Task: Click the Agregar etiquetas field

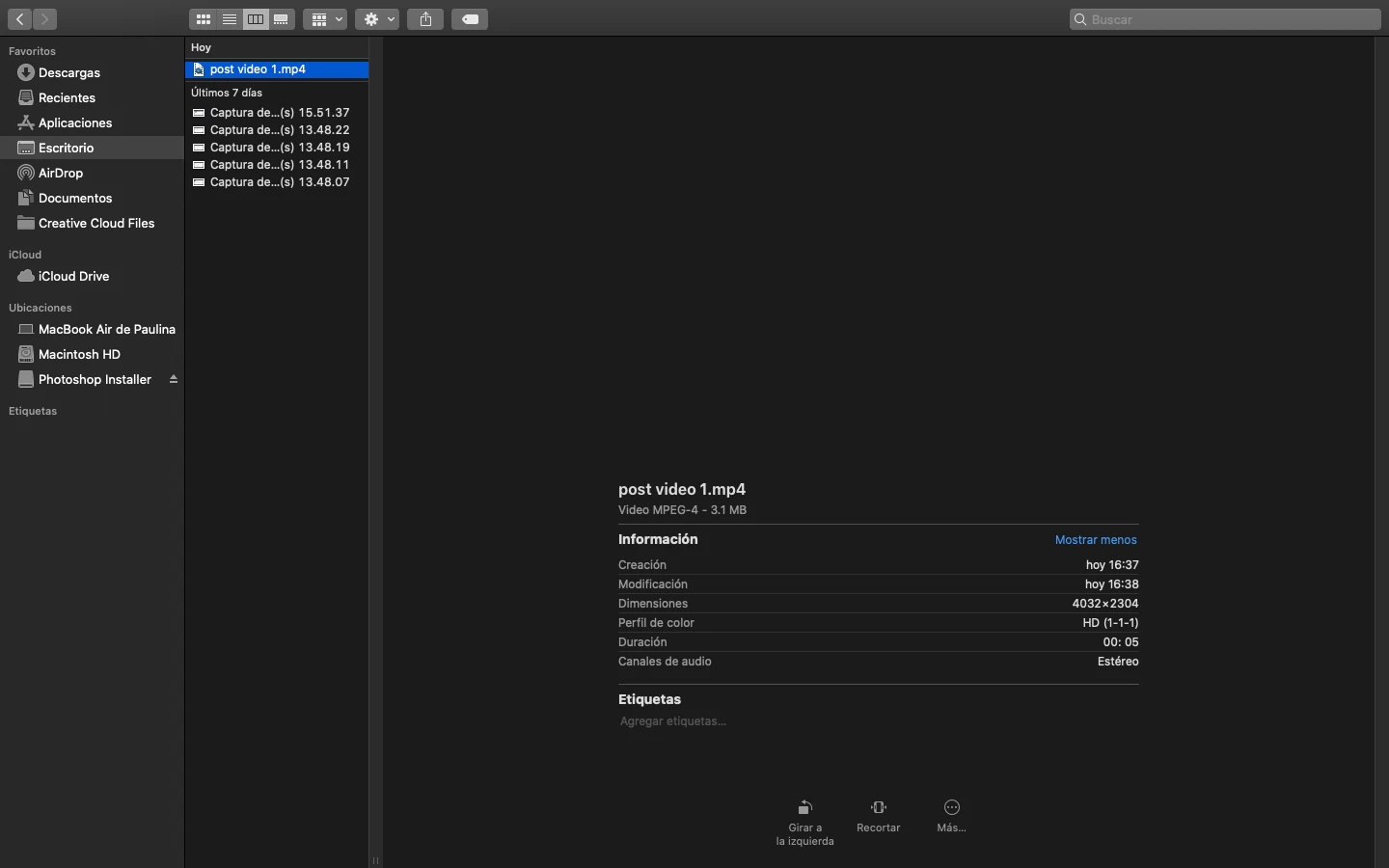Action: coord(673,721)
